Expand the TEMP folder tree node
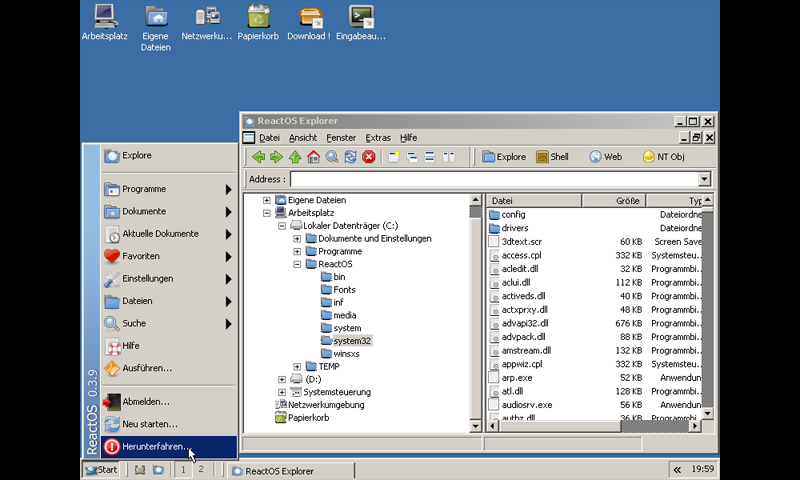Viewport: 800px width, 480px height. pos(297,367)
